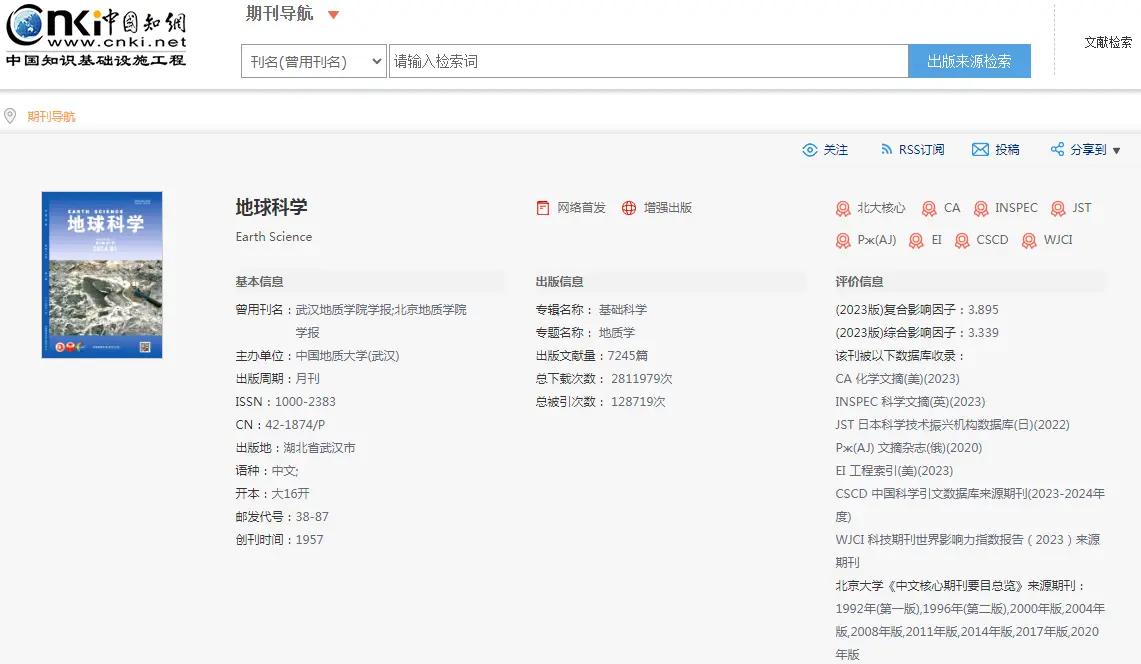Click the 创刊时间 value 1957
The width and height of the screenshot is (1141, 664).
click(x=309, y=540)
